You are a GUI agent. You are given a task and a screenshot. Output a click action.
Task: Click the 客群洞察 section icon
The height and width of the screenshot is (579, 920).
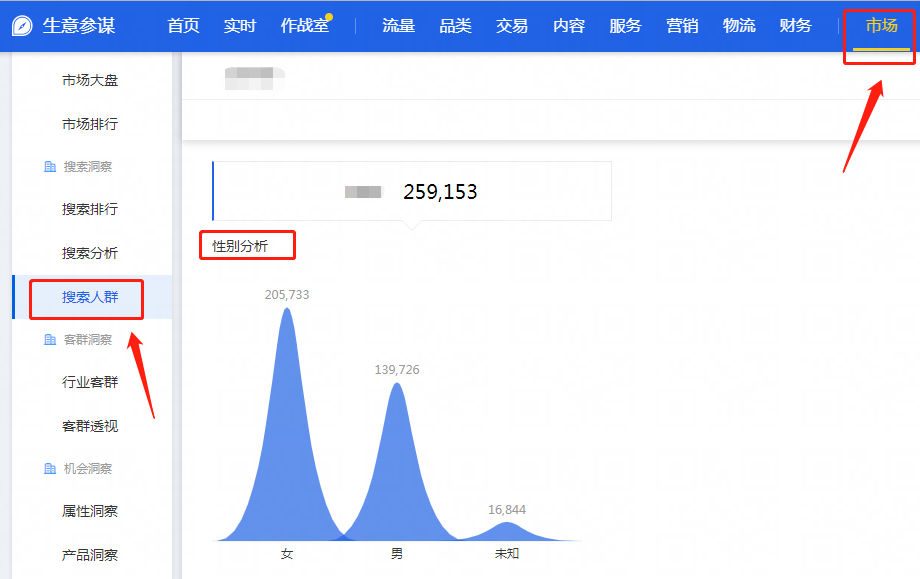point(50,340)
